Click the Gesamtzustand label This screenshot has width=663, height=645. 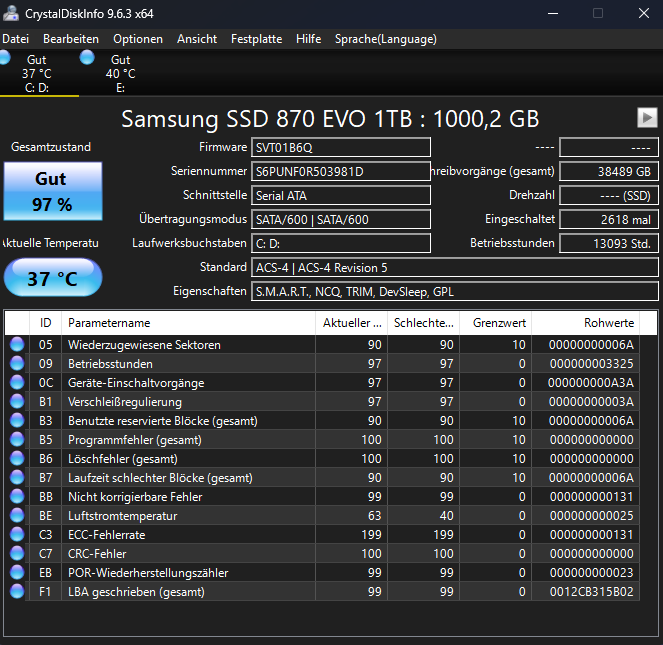[x=51, y=147]
